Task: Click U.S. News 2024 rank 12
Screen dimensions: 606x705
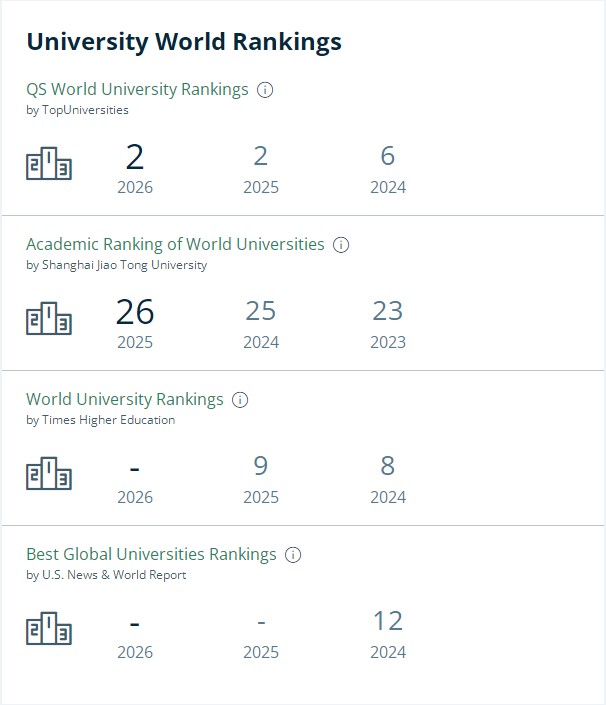Action: pos(388,621)
